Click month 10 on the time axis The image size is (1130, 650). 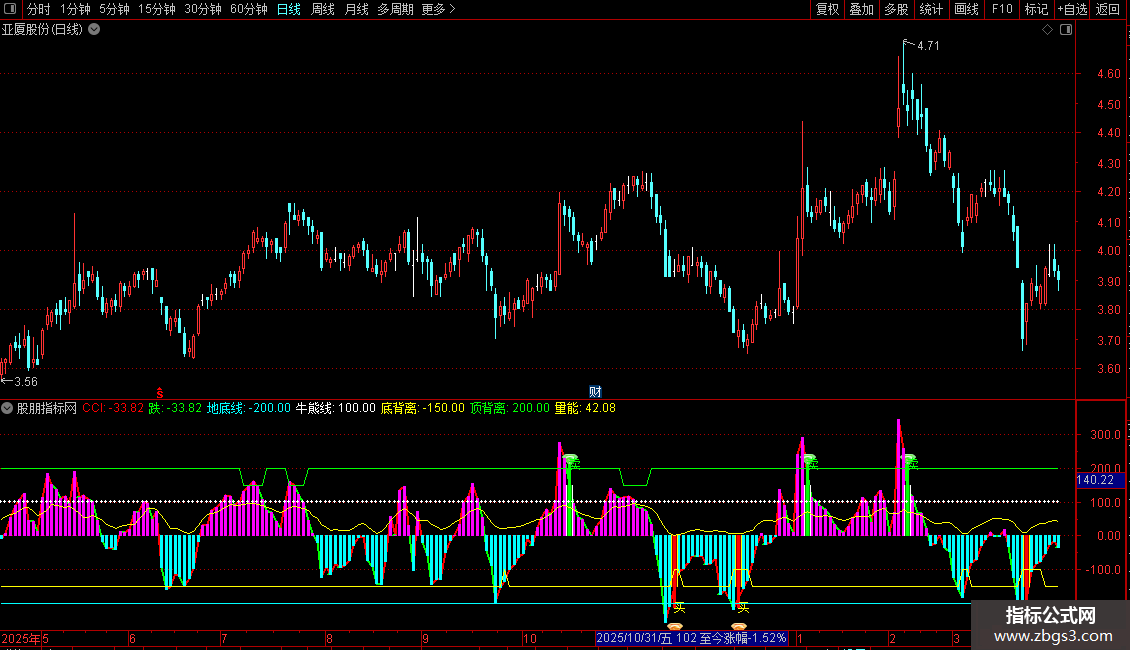(x=530, y=638)
